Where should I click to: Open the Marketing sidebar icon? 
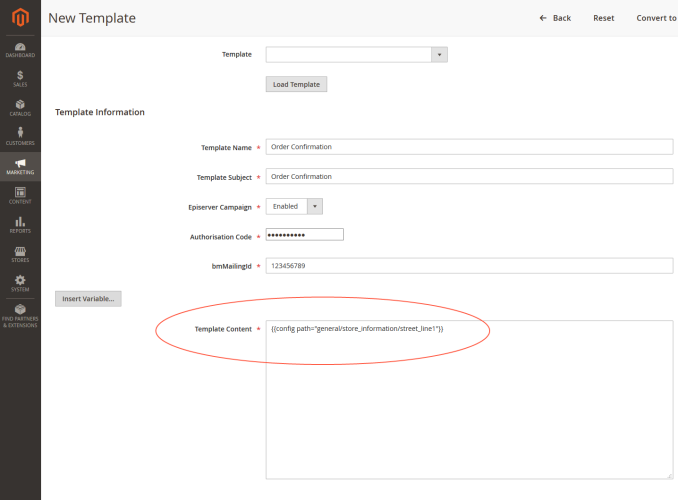(20, 165)
